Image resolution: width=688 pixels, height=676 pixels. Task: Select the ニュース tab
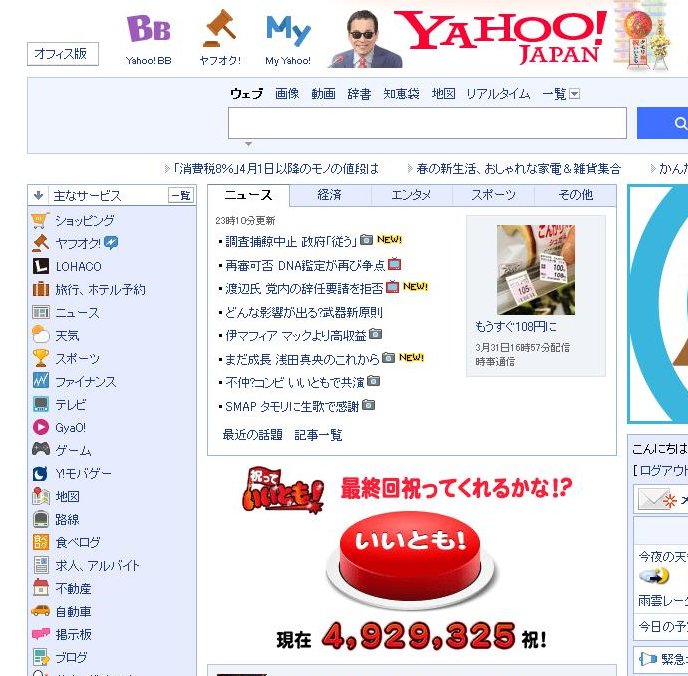[x=248, y=195]
